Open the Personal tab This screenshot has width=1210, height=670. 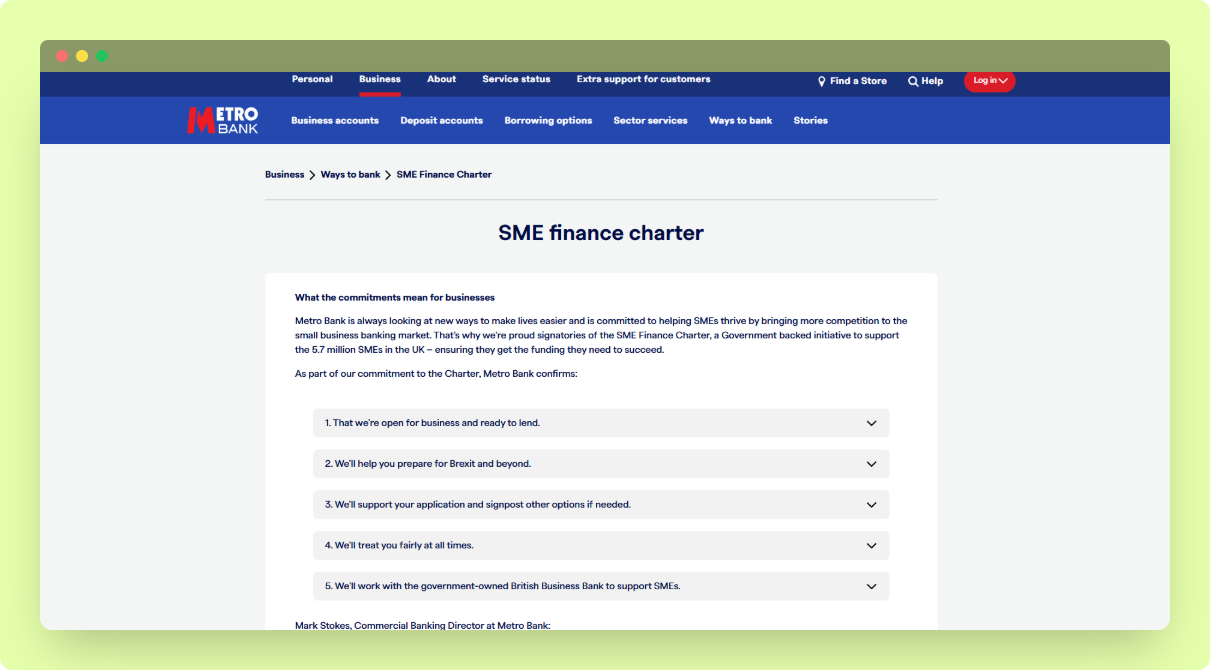tap(312, 79)
